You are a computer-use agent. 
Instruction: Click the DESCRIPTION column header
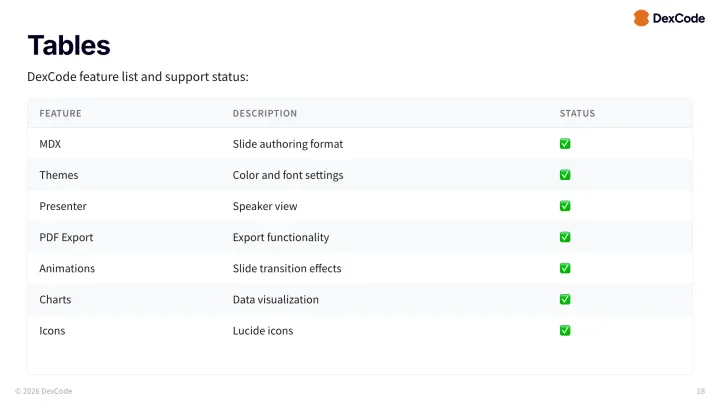tap(264, 113)
